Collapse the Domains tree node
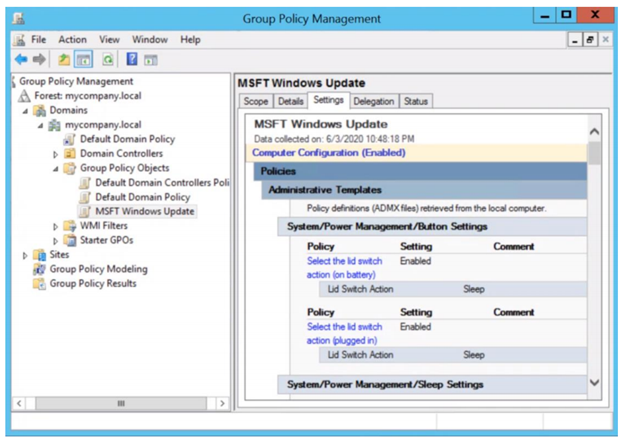The image size is (624, 441). coord(25,111)
